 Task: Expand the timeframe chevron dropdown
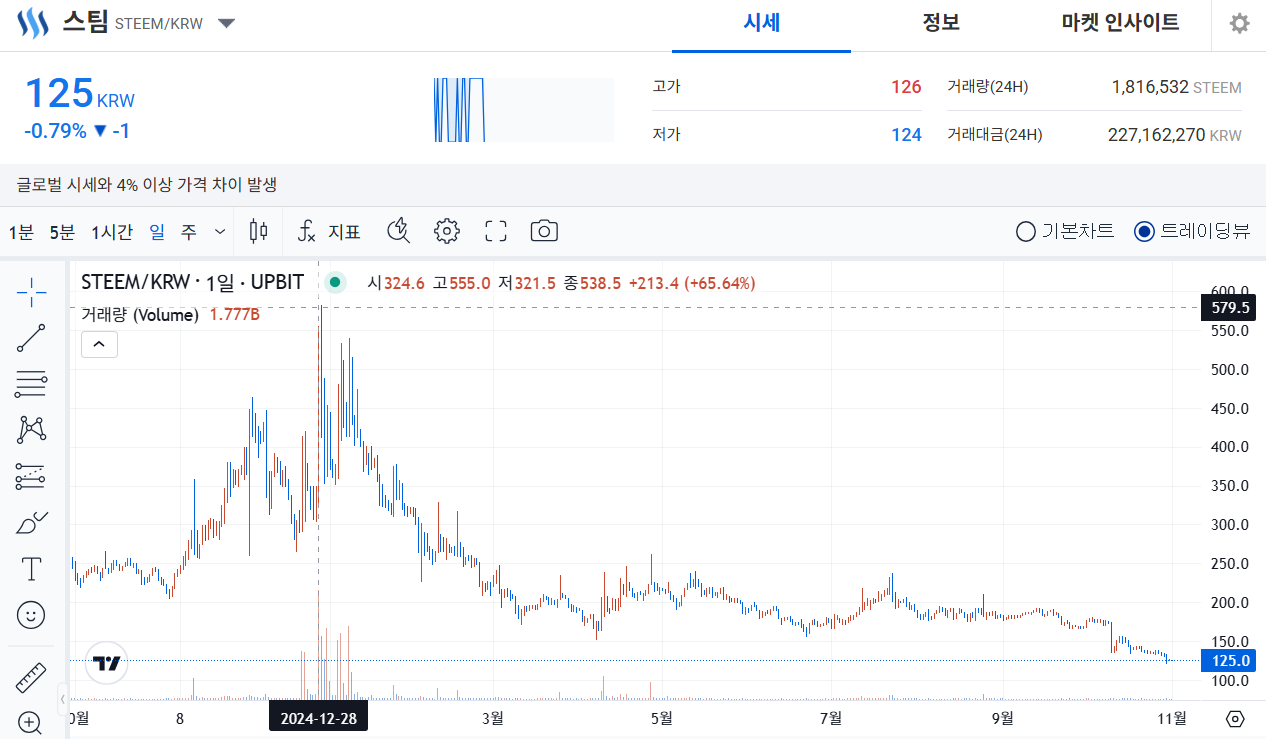point(220,232)
